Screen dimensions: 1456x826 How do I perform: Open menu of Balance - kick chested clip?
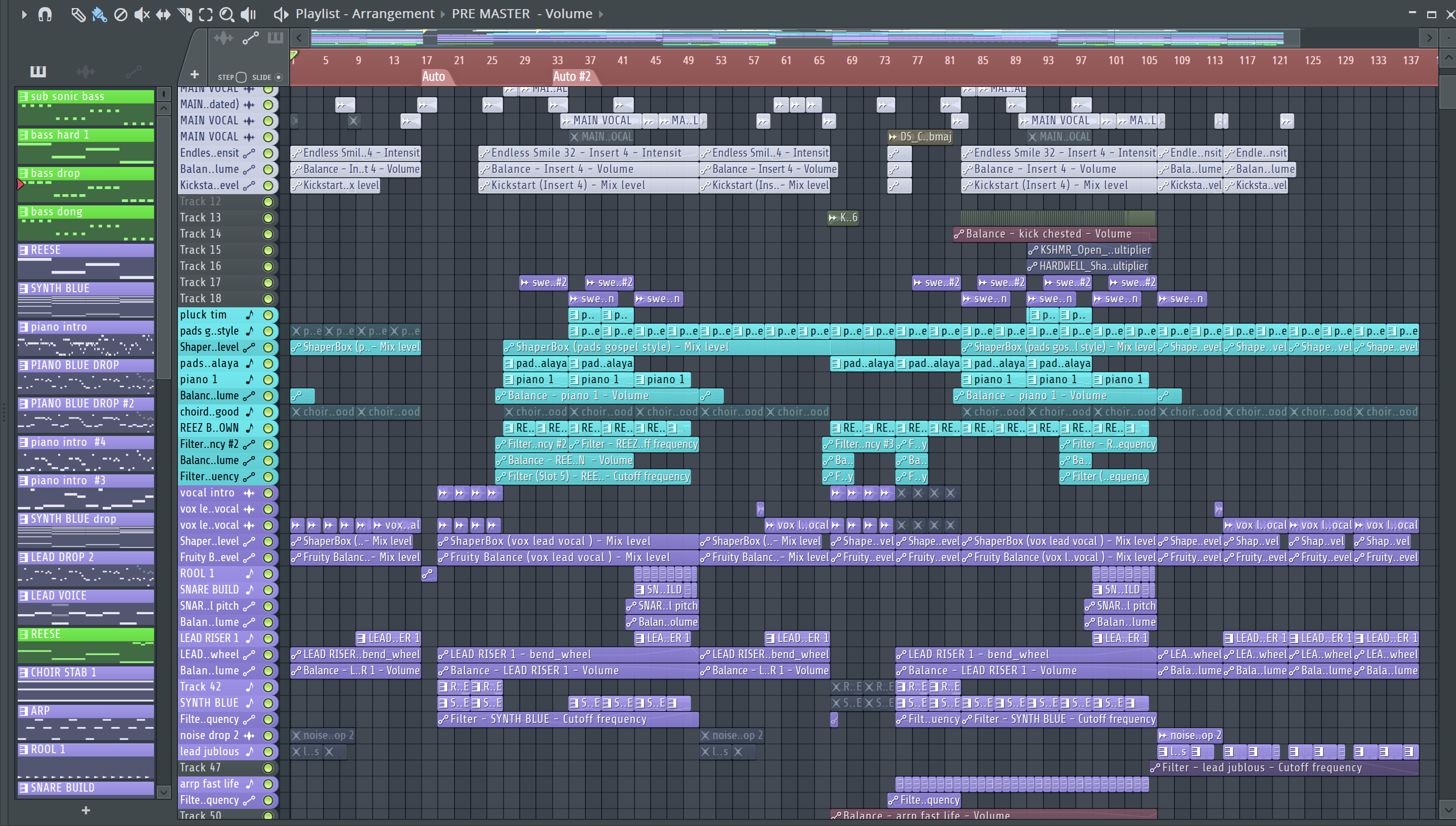(959, 234)
